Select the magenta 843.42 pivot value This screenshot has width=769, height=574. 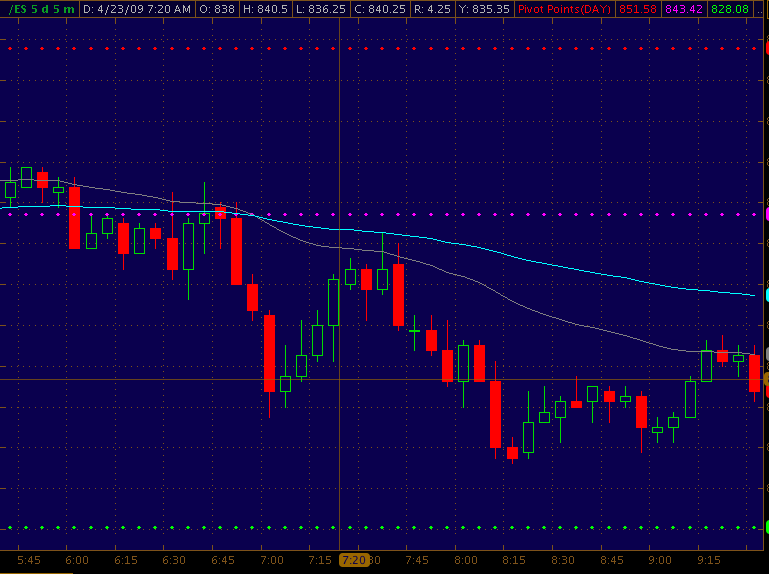(684, 9)
